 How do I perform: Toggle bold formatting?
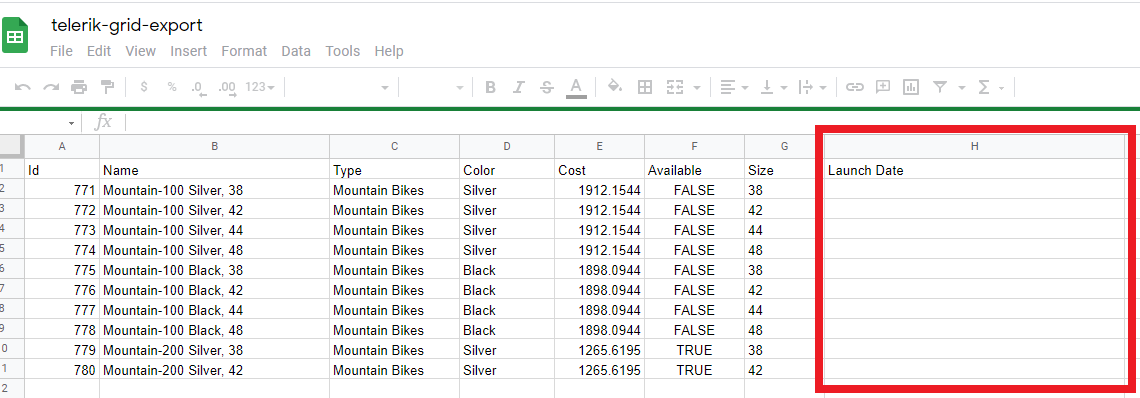pos(490,87)
